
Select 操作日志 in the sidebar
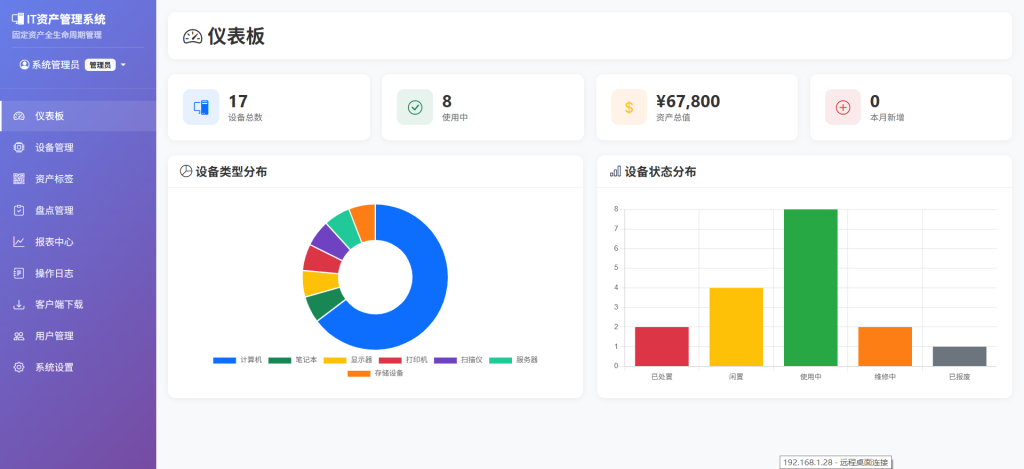[78, 273]
